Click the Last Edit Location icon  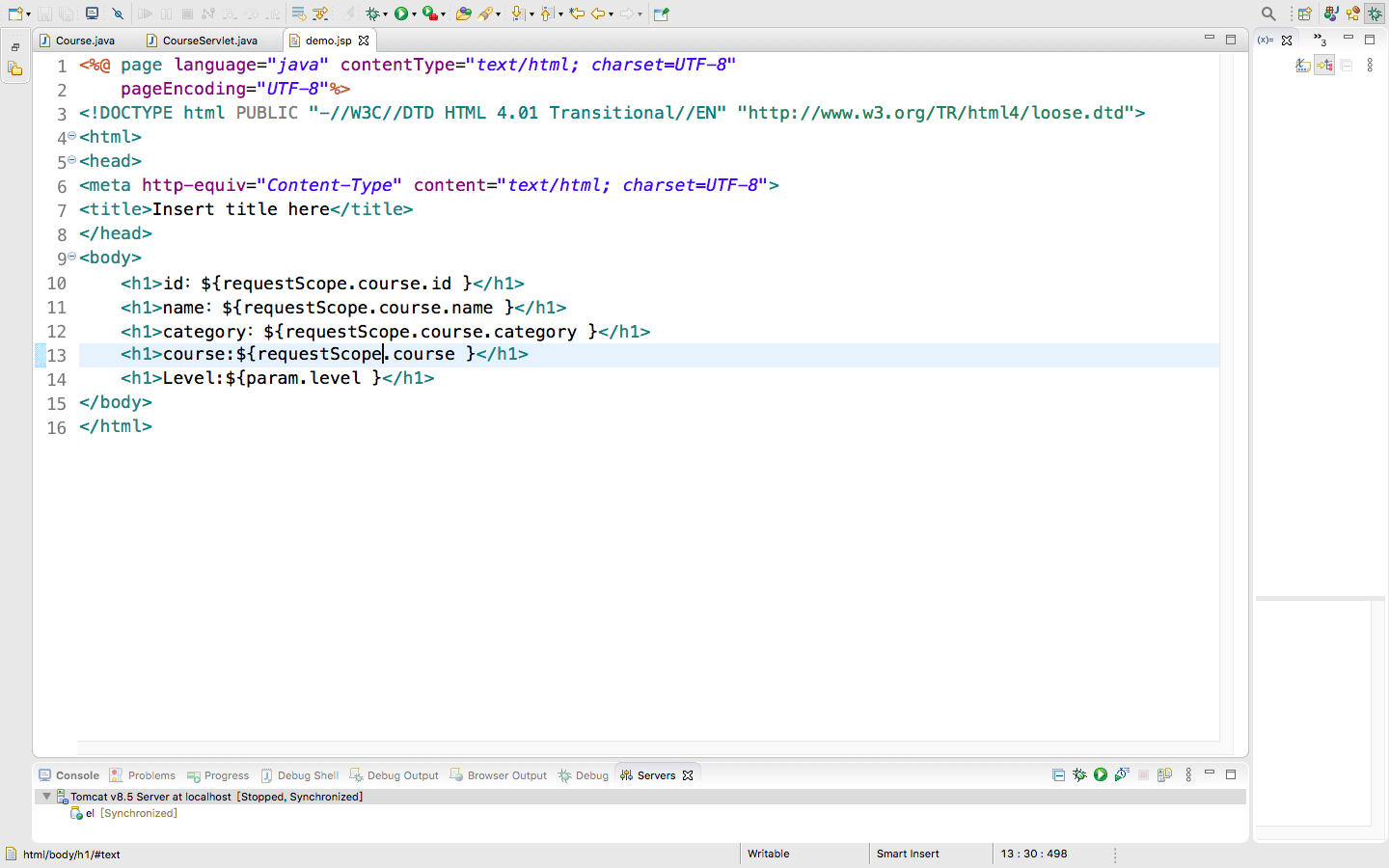click(577, 14)
